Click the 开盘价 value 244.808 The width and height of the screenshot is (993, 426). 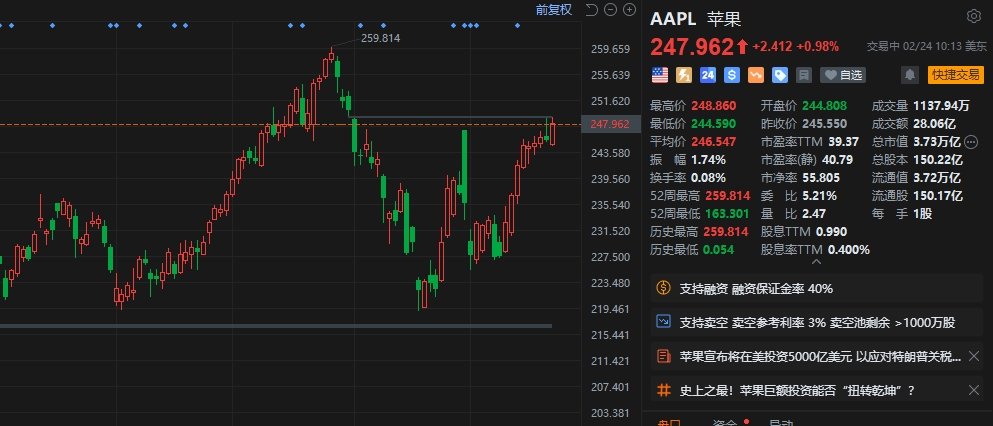tap(824, 106)
